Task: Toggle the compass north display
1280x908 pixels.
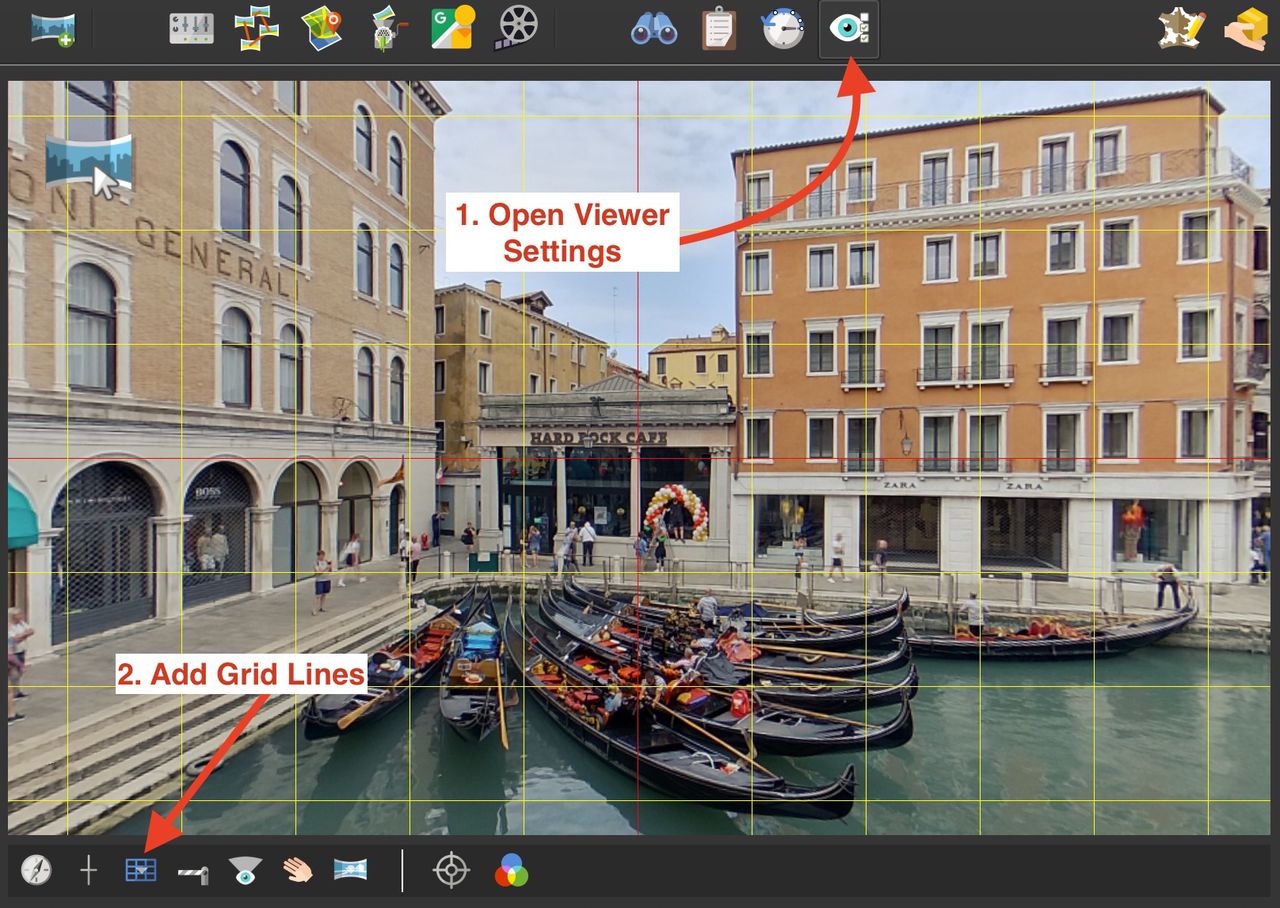Action: tap(36, 870)
